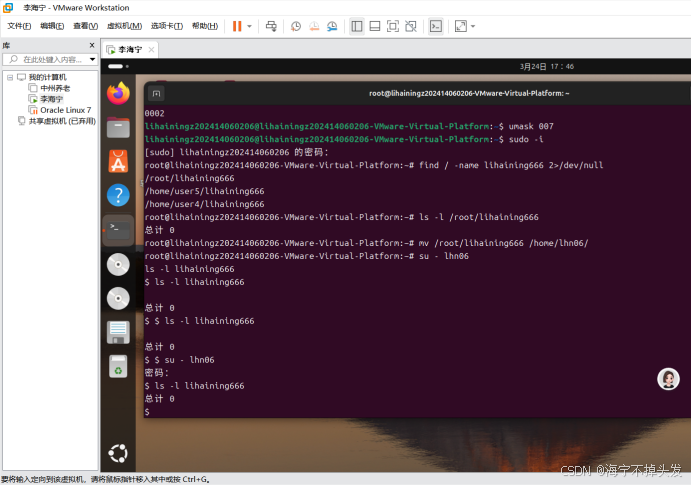The width and height of the screenshot is (691, 485).
Task: Click the terminal new tab button
Action: 156,93
